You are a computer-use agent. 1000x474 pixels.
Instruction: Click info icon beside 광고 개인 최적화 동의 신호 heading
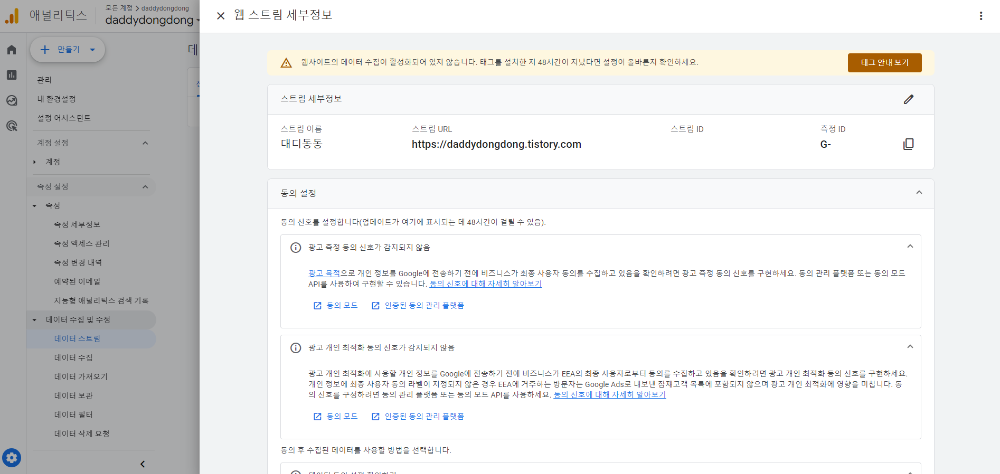(x=295, y=348)
